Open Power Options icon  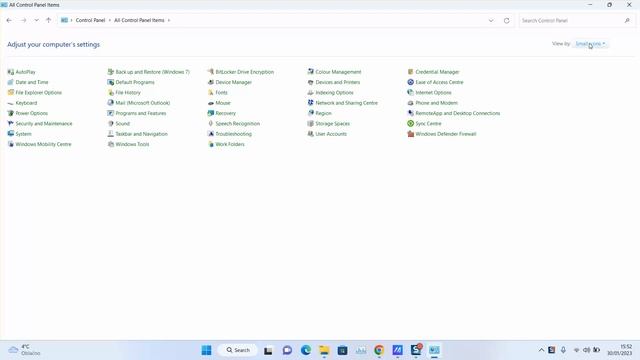[11, 113]
